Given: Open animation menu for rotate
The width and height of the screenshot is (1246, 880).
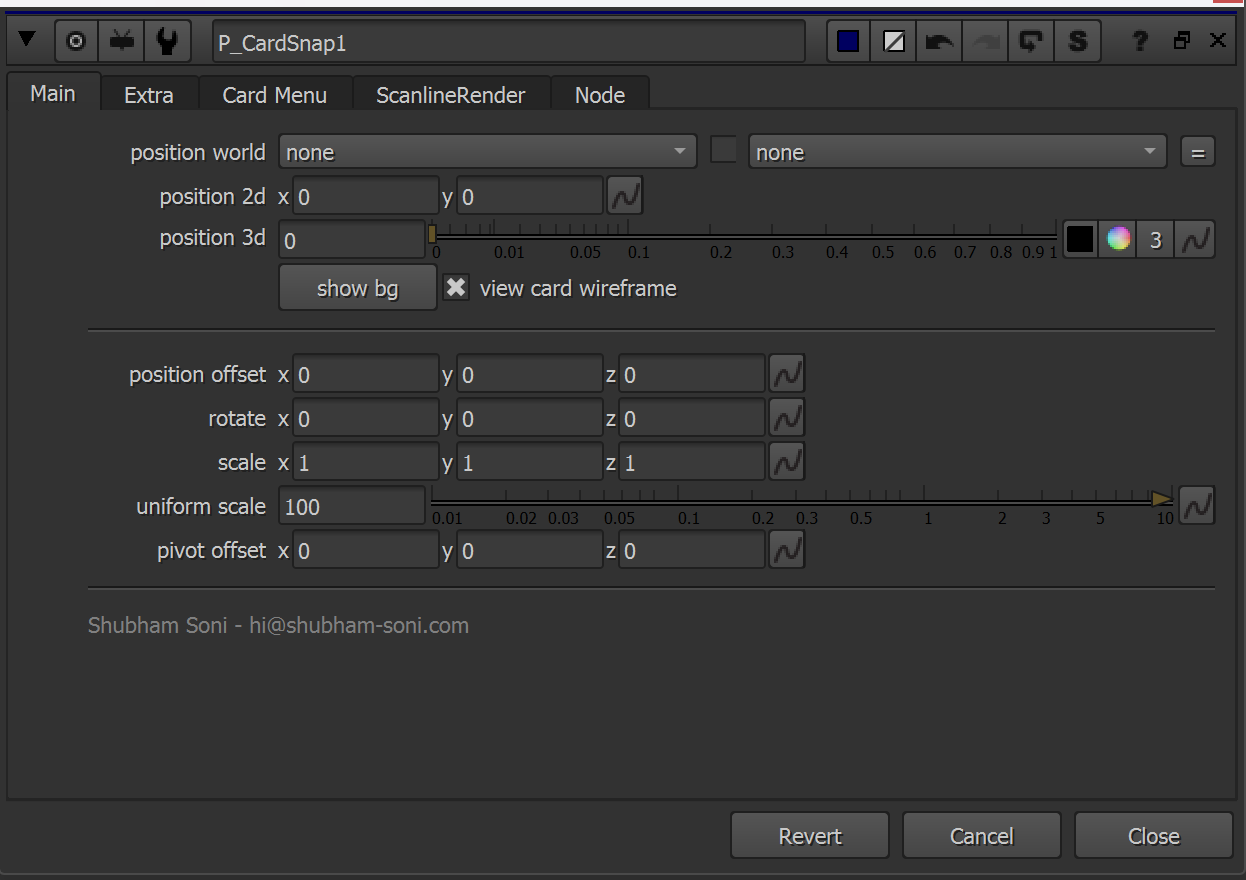Looking at the screenshot, I should [x=787, y=418].
